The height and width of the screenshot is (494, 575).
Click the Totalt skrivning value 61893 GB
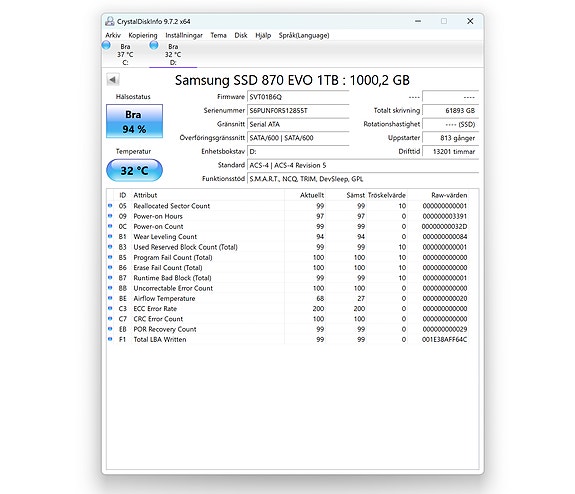450,110
